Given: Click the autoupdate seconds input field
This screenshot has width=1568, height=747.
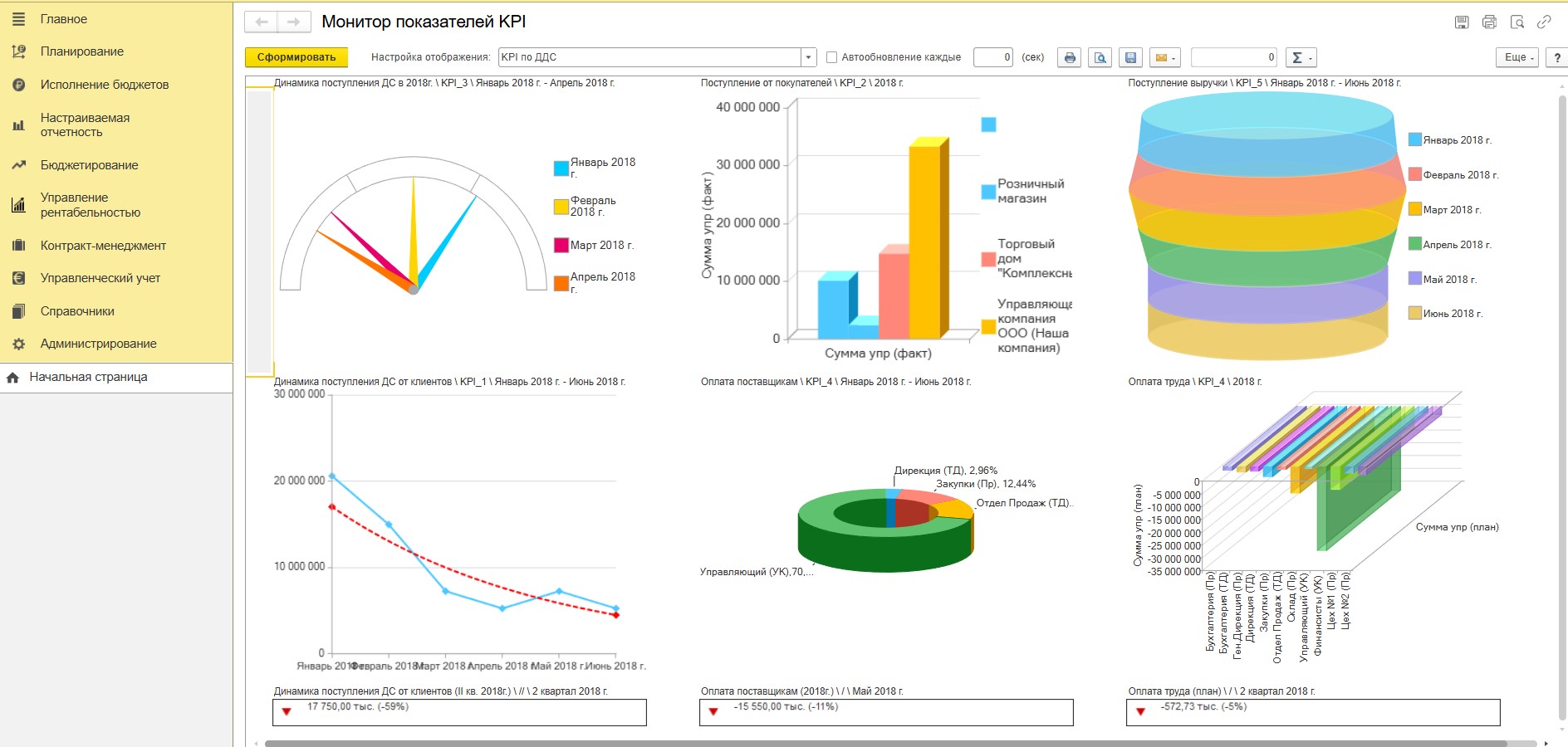Looking at the screenshot, I should (x=992, y=57).
